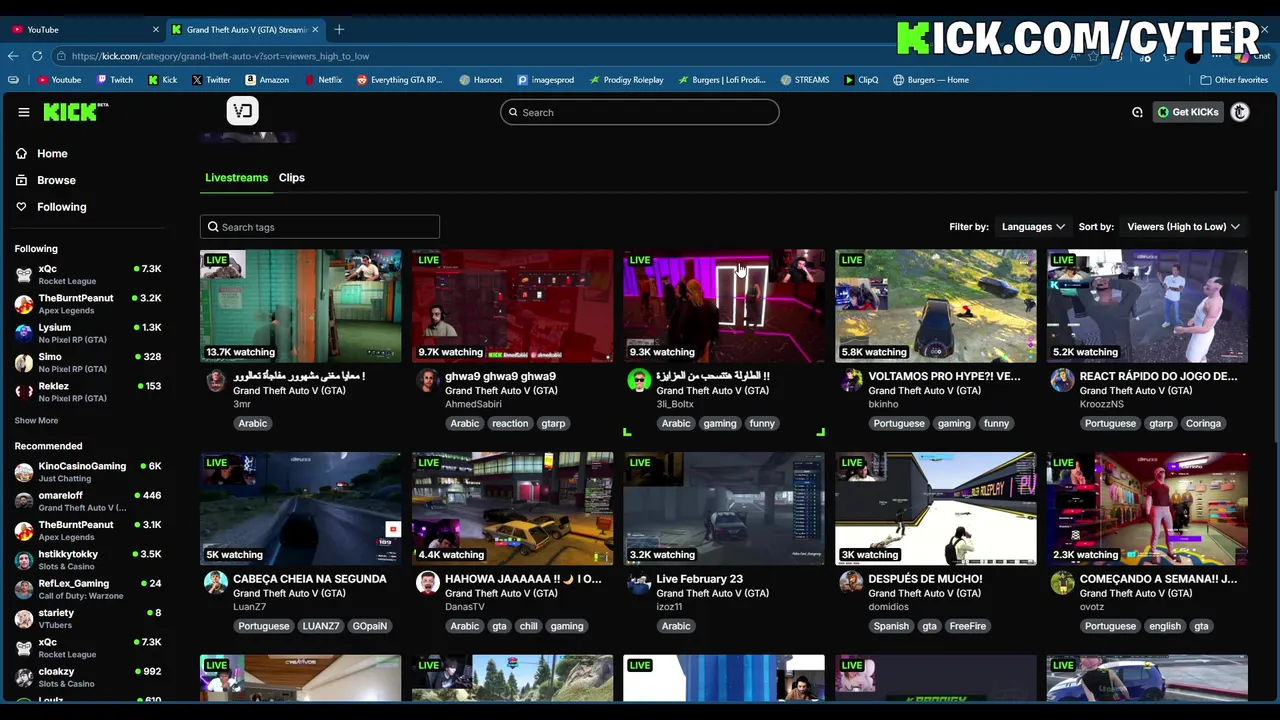This screenshot has height=720, width=1280.
Task: Open hstikkytokky recommended channel
Action: (x=88, y=560)
